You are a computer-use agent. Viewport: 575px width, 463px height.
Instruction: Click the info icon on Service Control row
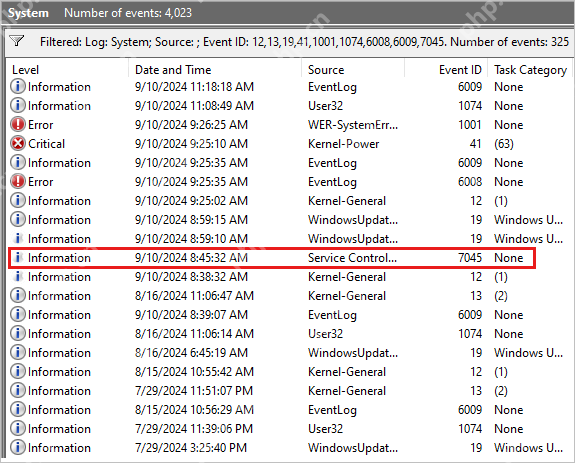point(18,258)
